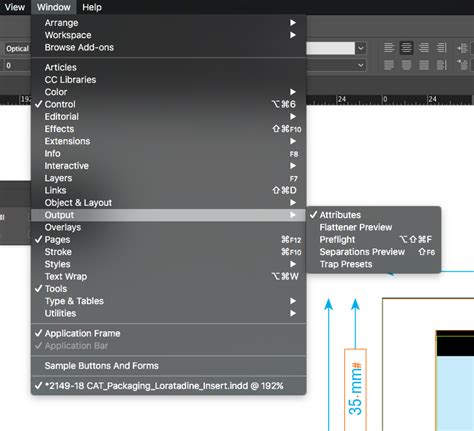
Task: Click Justify with last line centered icon
Action: pos(406,65)
